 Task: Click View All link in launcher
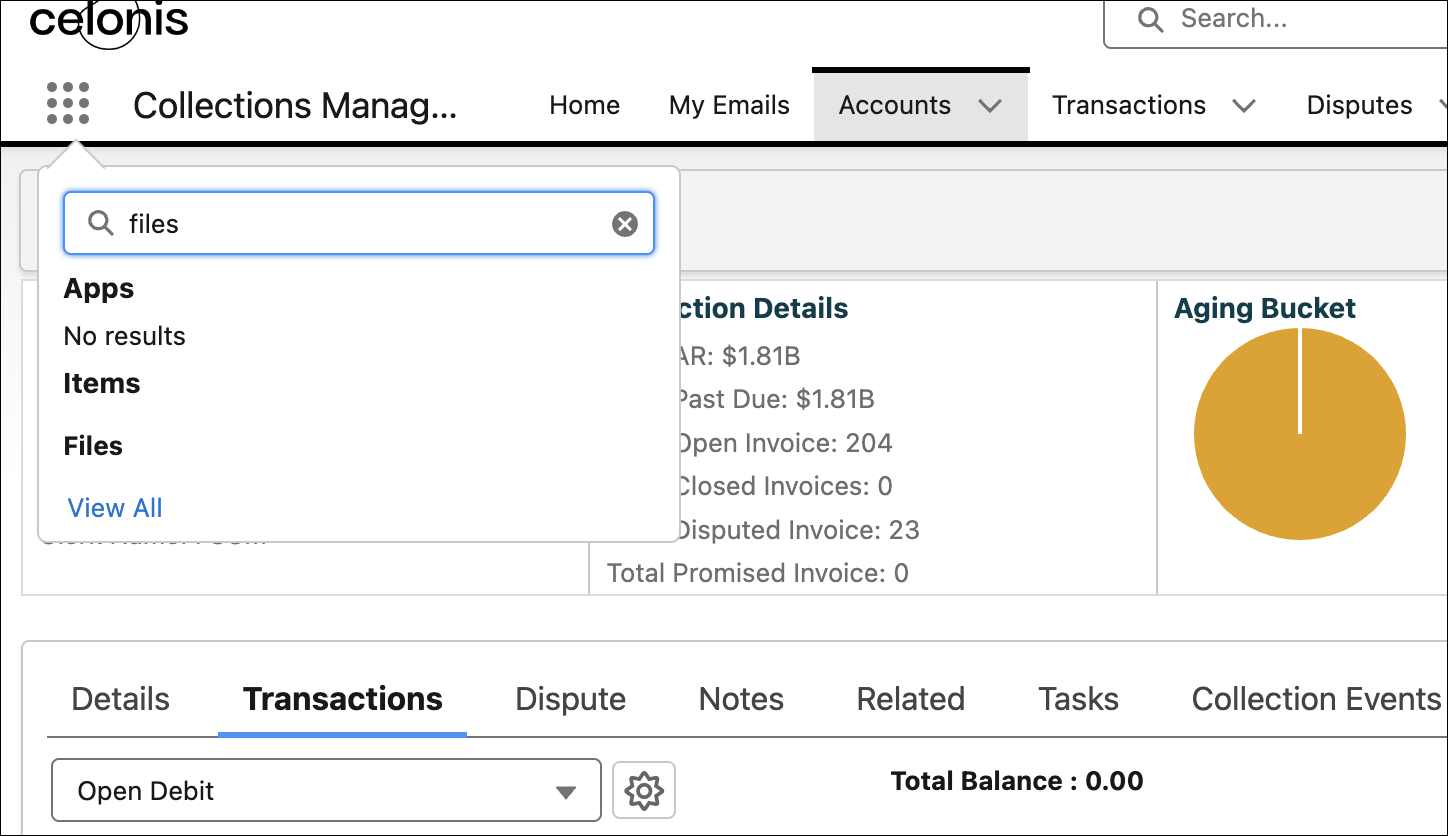tap(115, 508)
